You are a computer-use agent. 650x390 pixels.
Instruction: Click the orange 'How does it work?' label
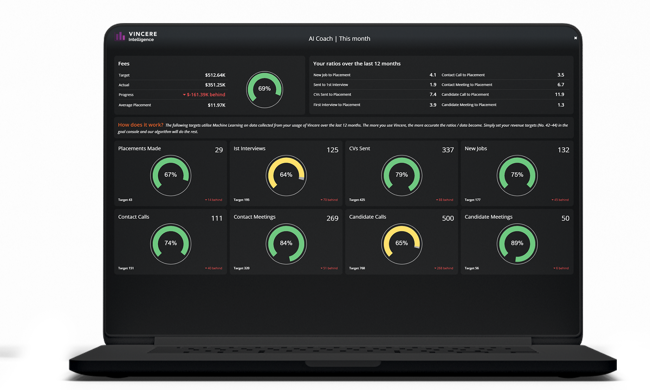pyautogui.click(x=141, y=125)
